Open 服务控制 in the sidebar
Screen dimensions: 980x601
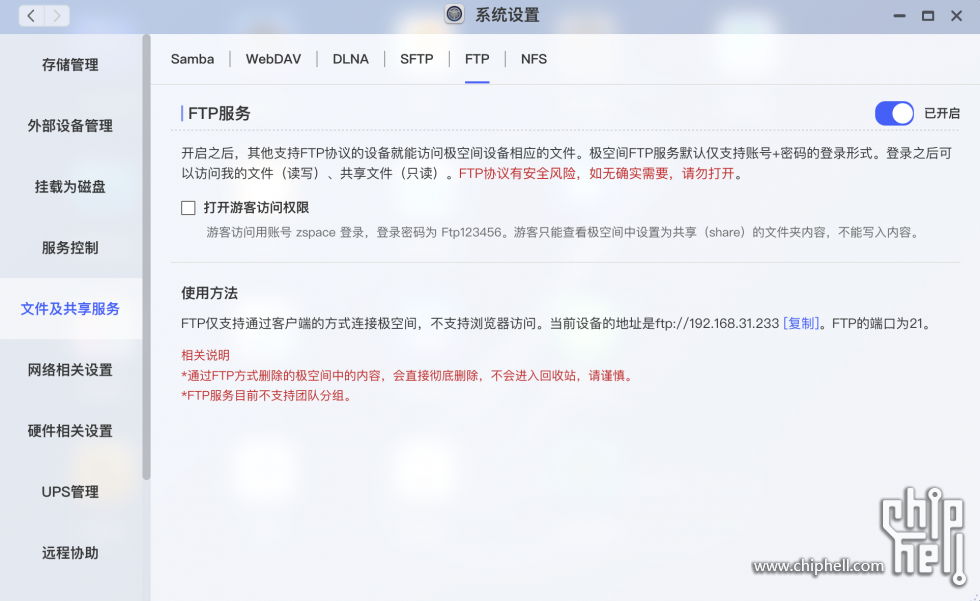click(x=70, y=248)
